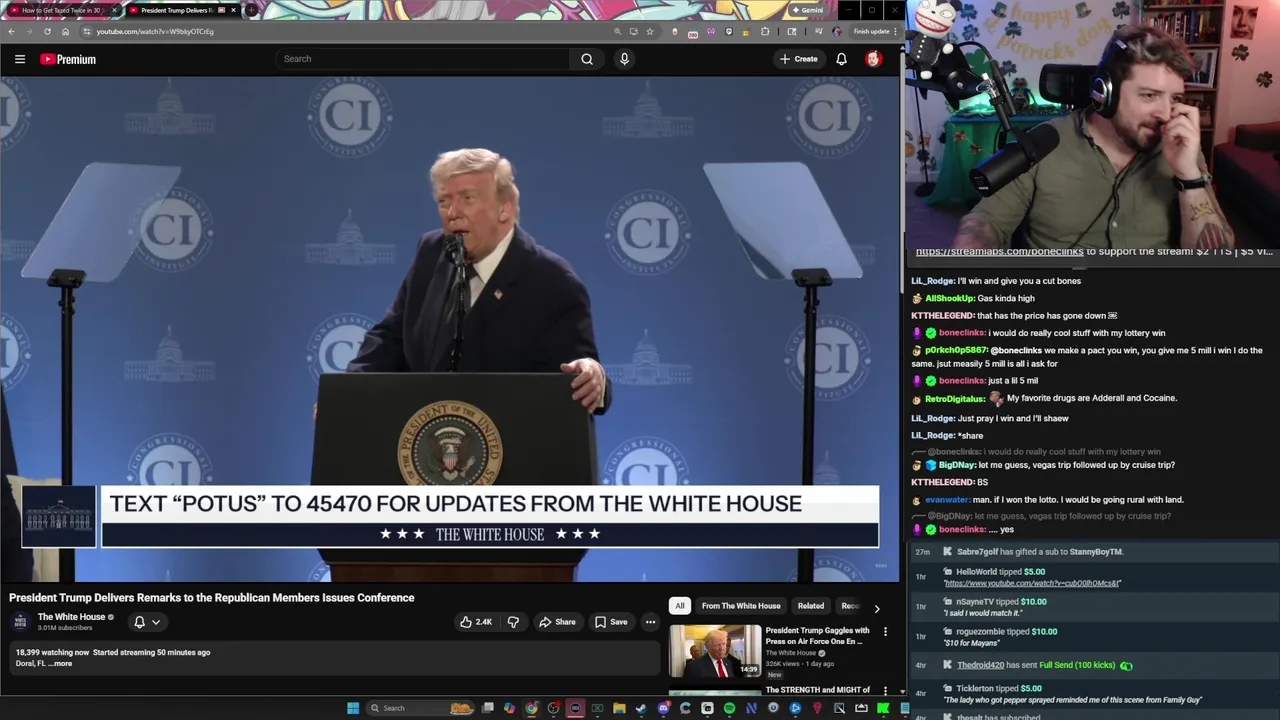Open more actions ellipsis below video
1280x720 pixels.
(650, 622)
